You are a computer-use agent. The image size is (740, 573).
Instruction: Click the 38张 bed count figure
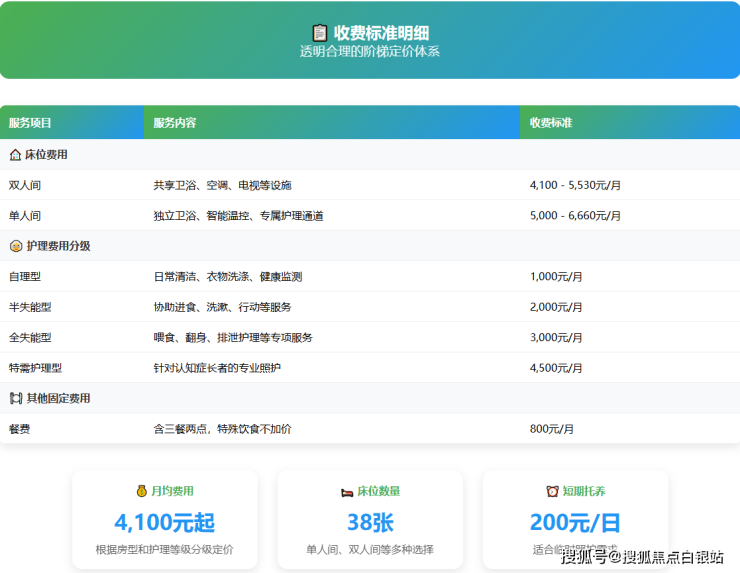coord(370,522)
